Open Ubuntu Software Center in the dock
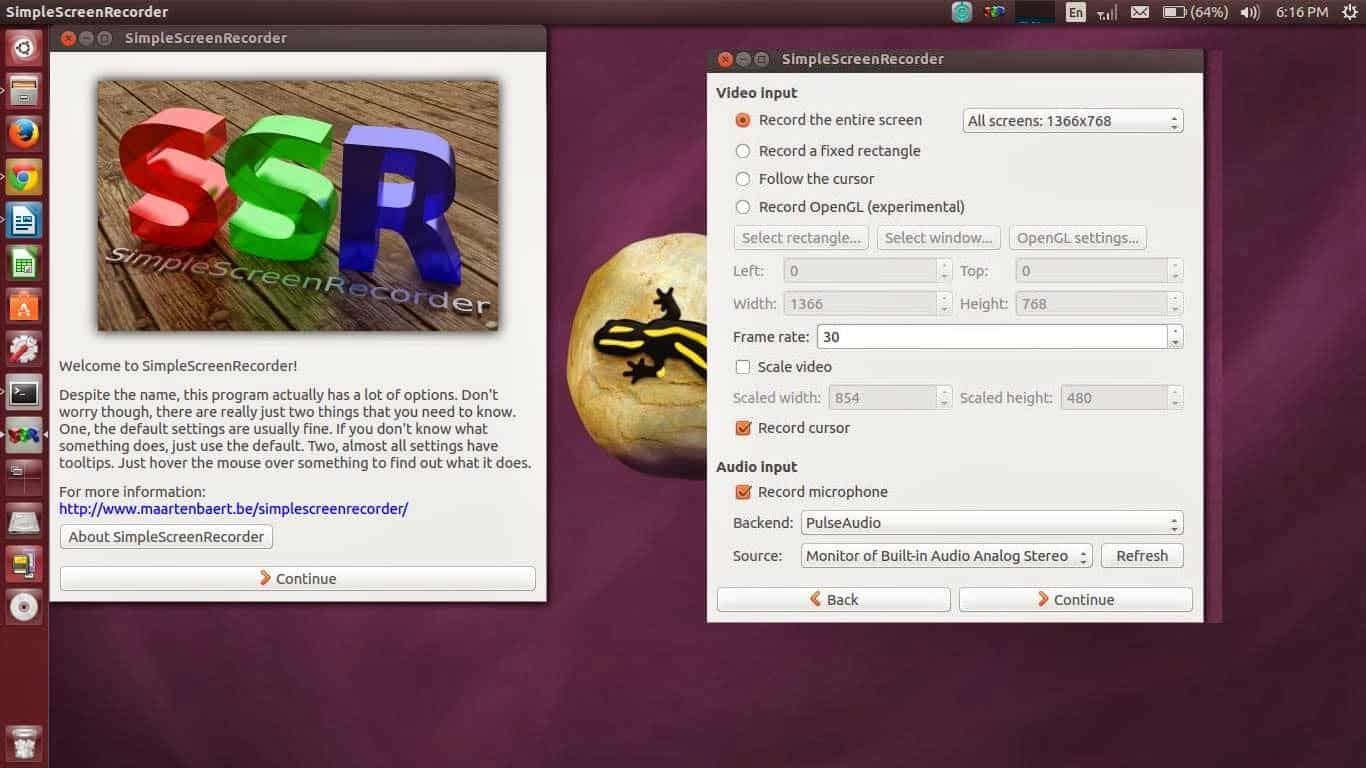This screenshot has width=1366, height=768. click(24, 306)
